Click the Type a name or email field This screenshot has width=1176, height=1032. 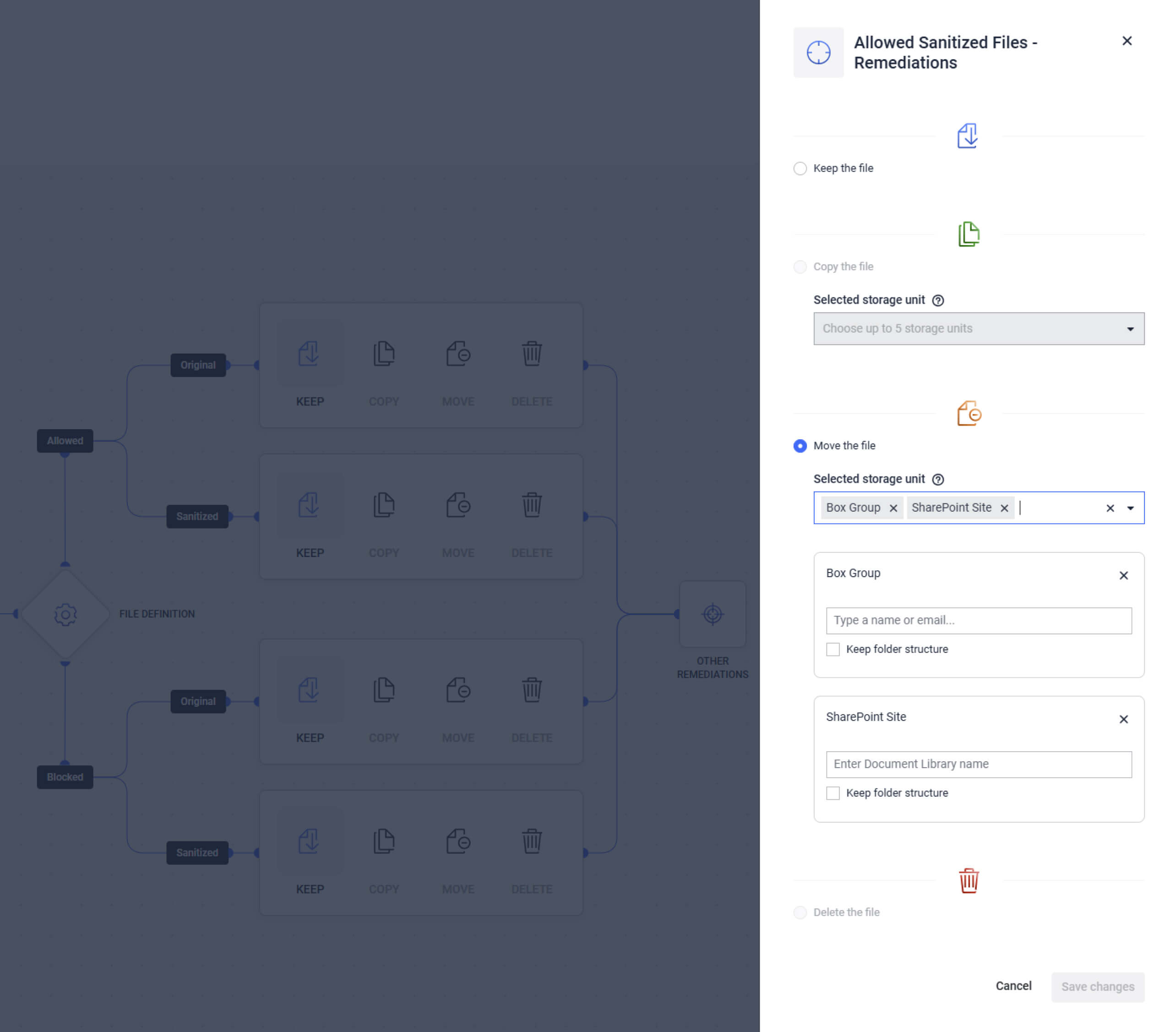[978, 620]
